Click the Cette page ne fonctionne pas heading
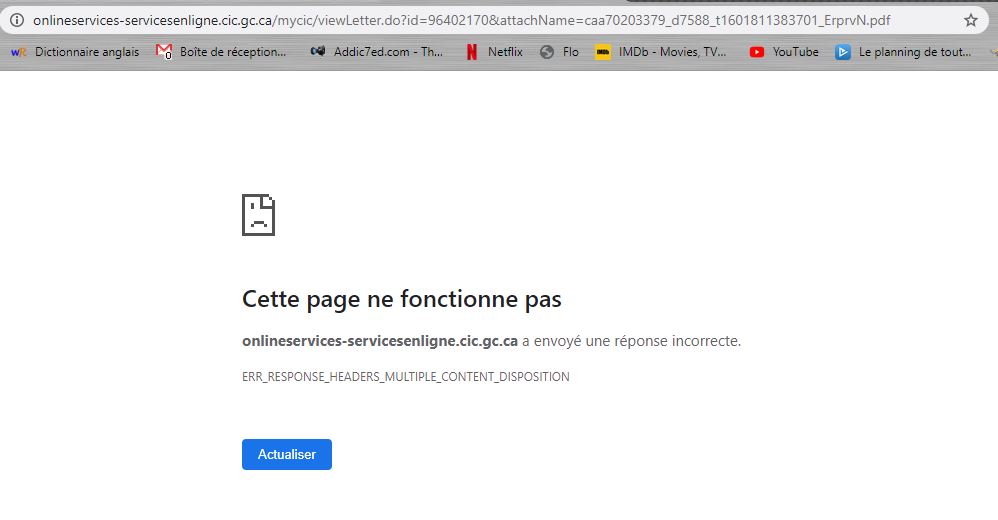Viewport: 998px width, 520px height. coord(402,299)
